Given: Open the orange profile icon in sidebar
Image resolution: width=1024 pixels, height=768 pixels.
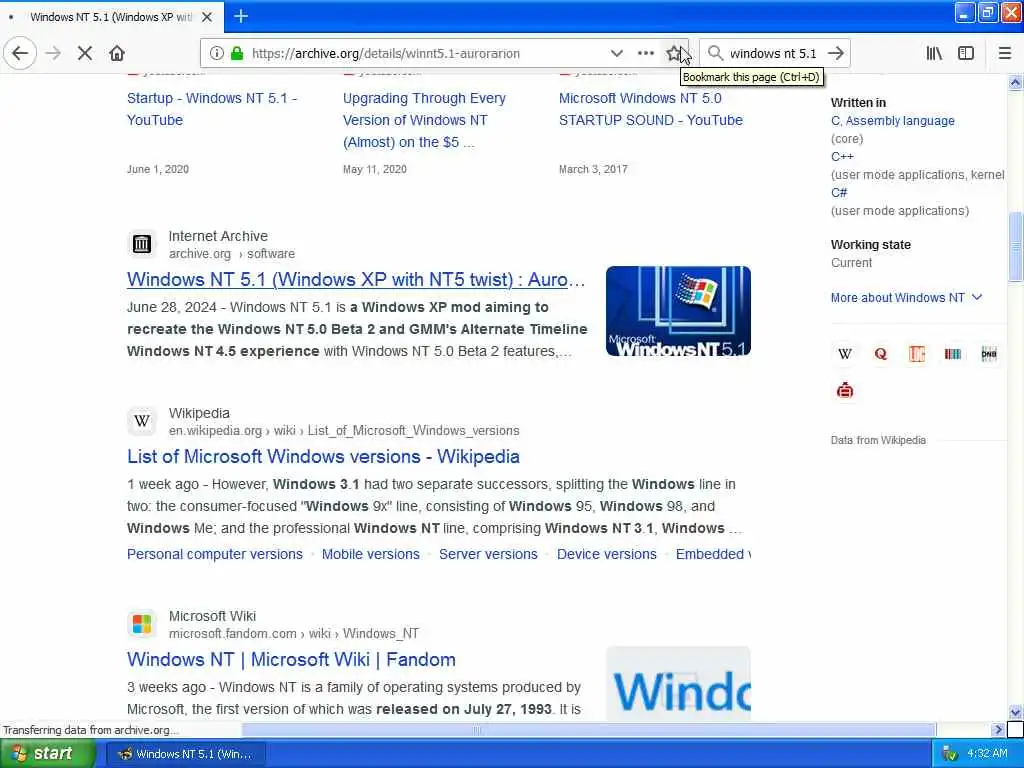Looking at the screenshot, I should pos(917,354).
